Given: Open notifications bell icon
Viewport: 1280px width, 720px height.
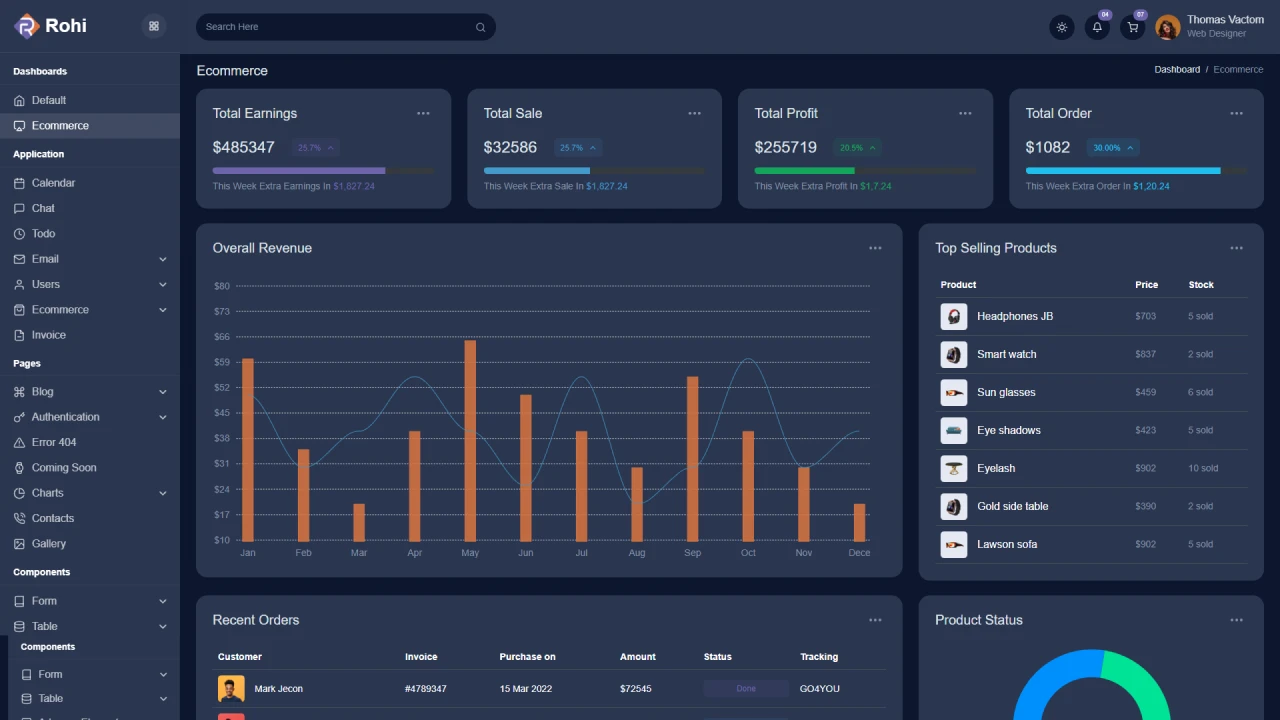Looking at the screenshot, I should [1097, 27].
